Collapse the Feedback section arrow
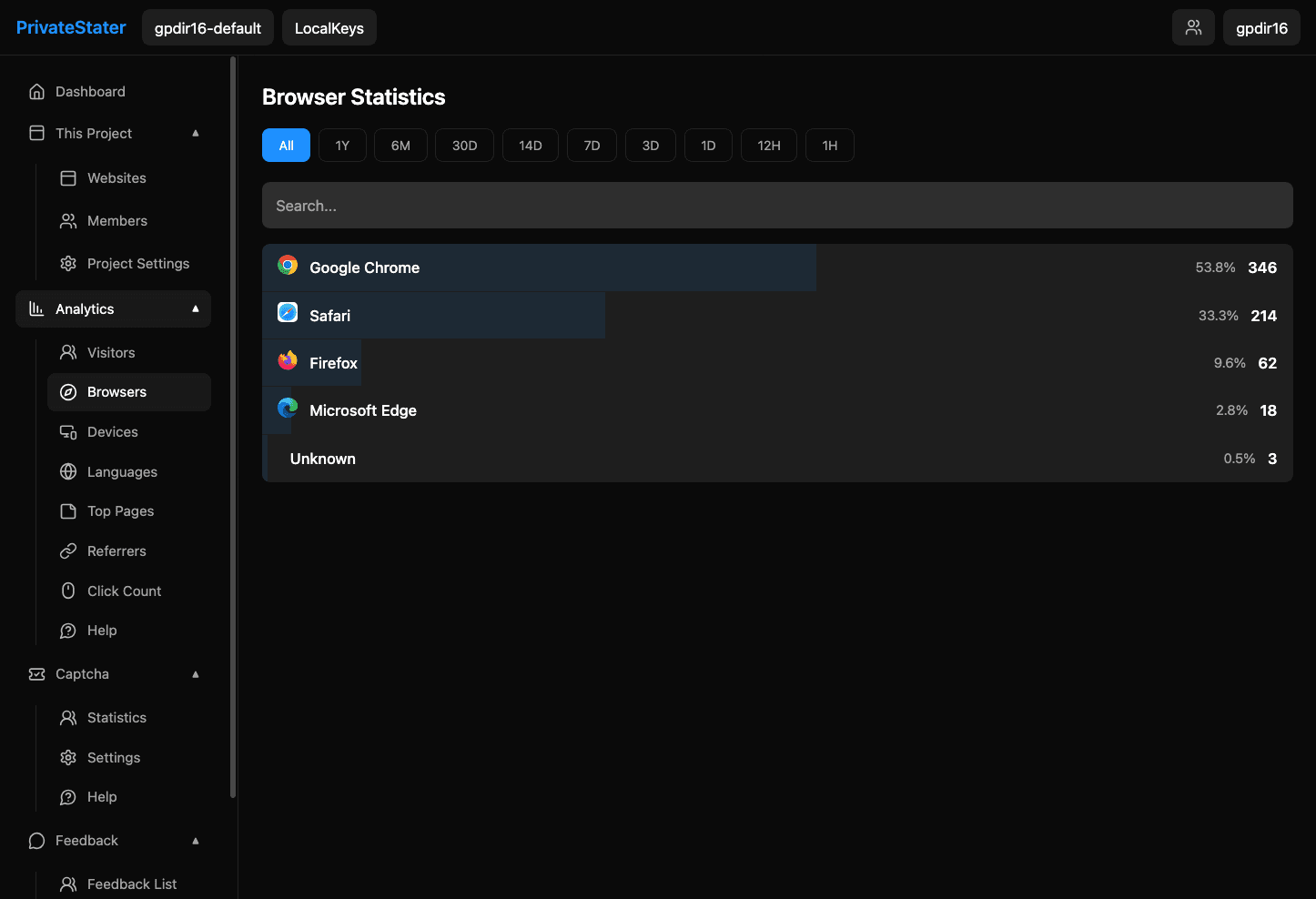 pyautogui.click(x=196, y=841)
